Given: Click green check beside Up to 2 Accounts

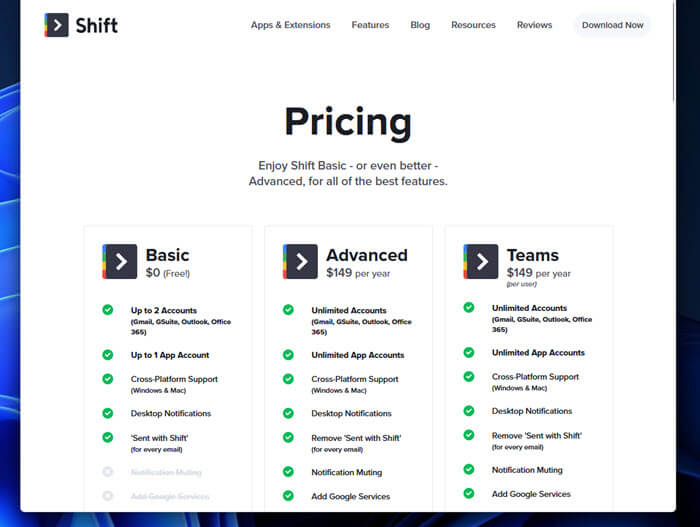Looking at the screenshot, I should [x=108, y=310].
